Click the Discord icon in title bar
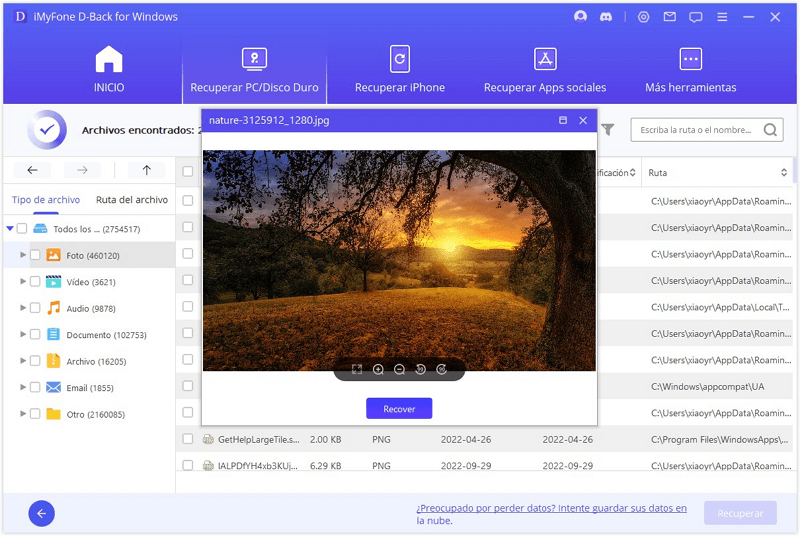800x536 pixels. tap(606, 17)
